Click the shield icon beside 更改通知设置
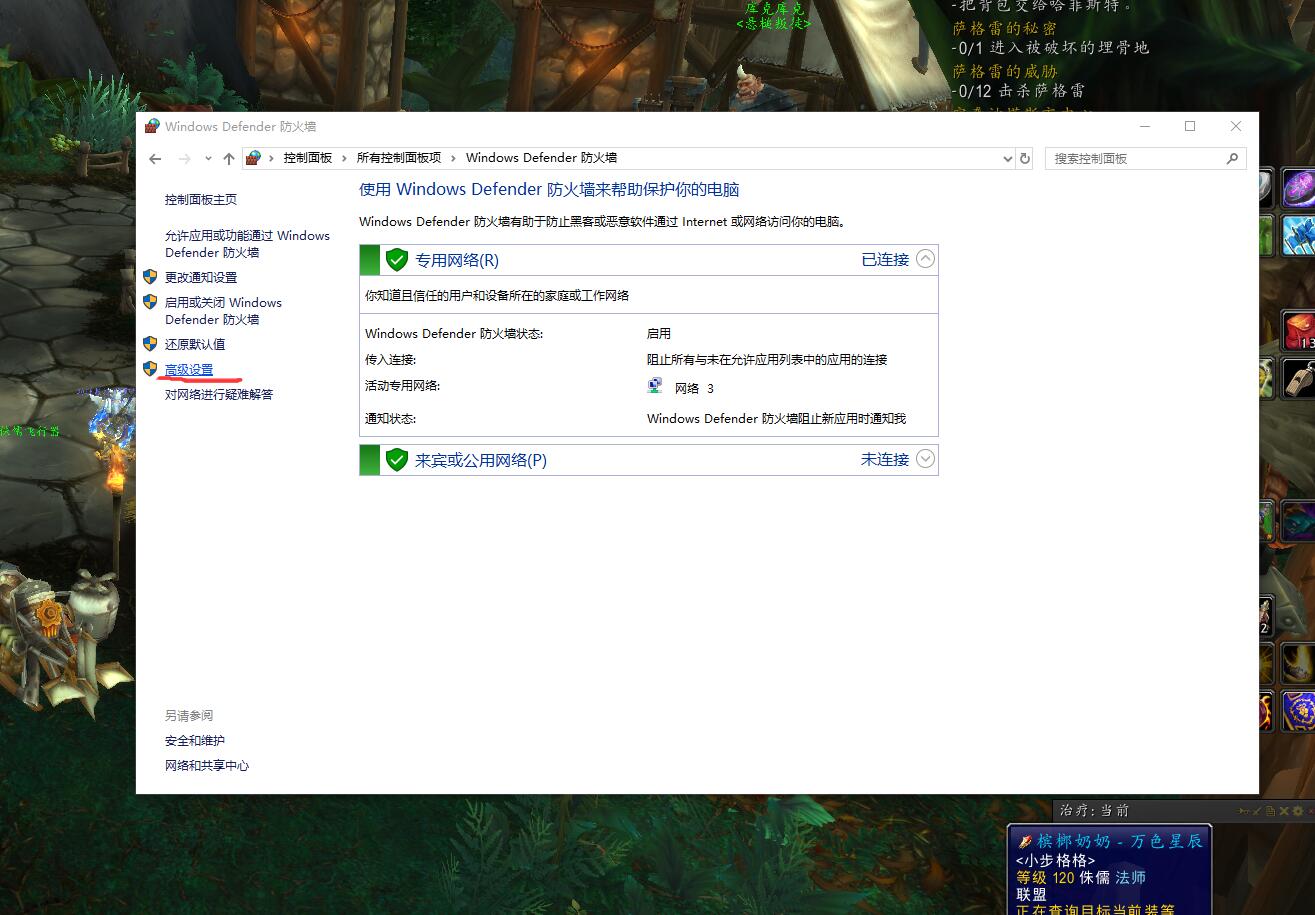The width and height of the screenshot is (1315, 915). coord(150,277)
